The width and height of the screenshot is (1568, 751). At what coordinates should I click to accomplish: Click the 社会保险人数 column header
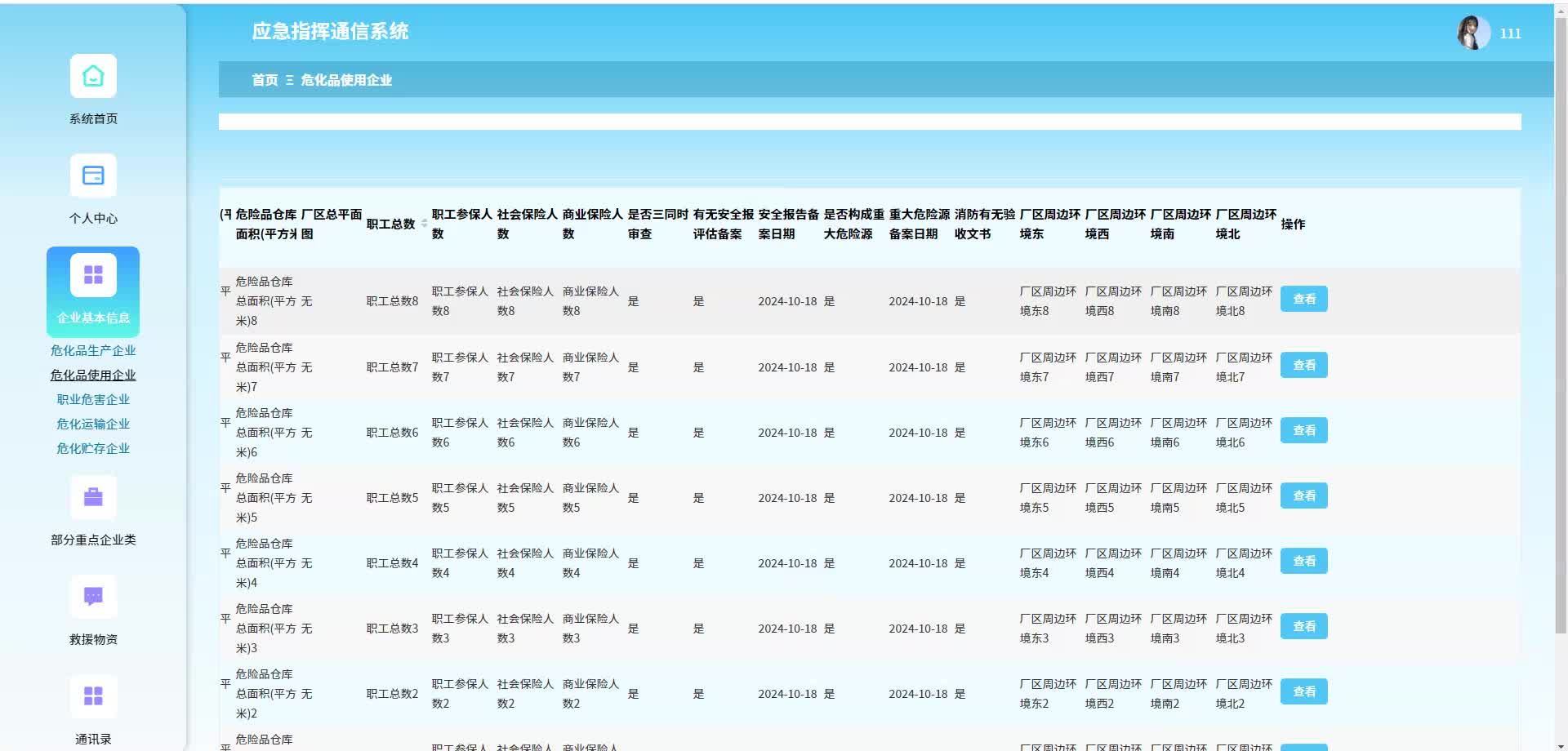(528, 224)
